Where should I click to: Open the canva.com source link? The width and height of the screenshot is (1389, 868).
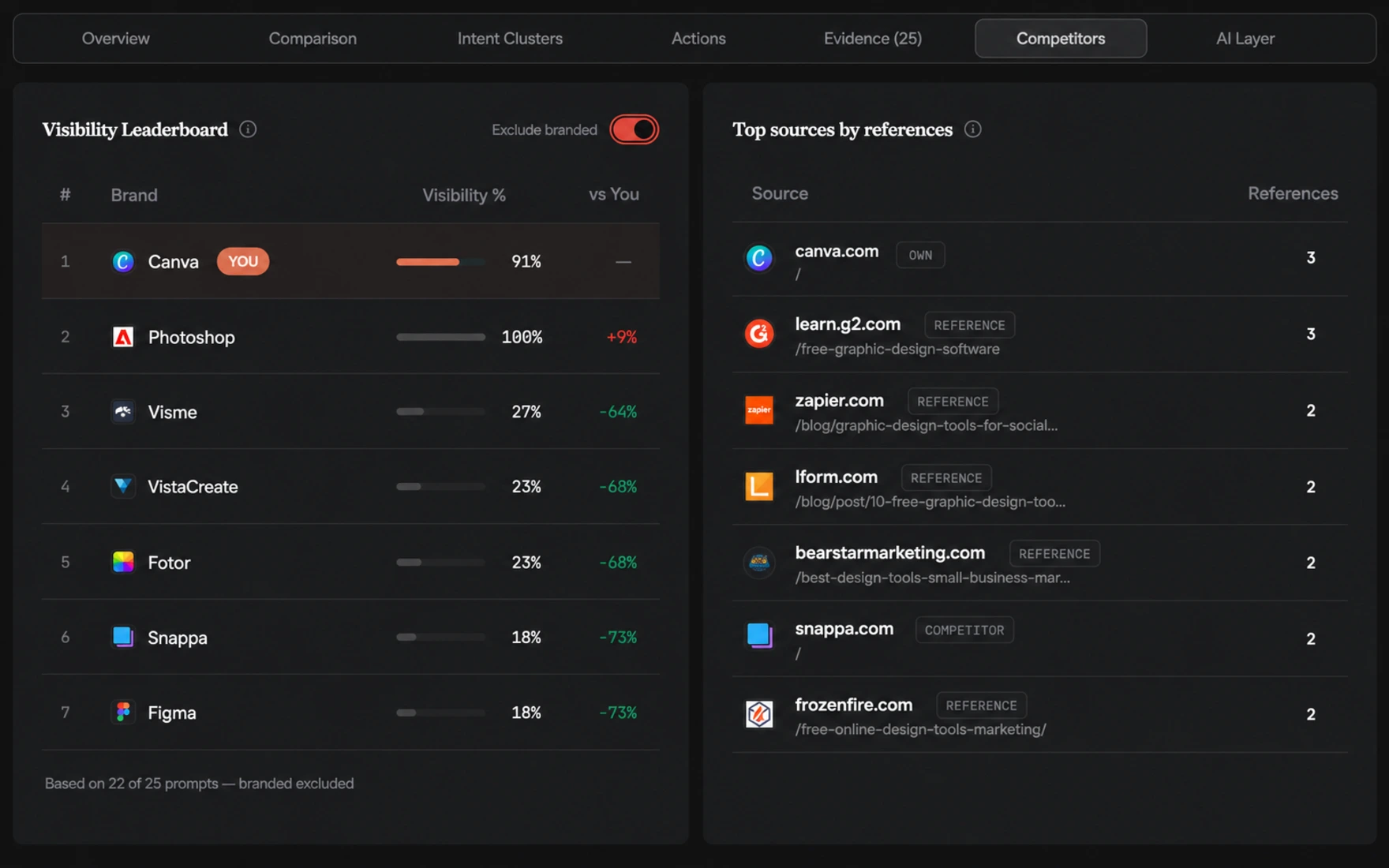[837, 251]
